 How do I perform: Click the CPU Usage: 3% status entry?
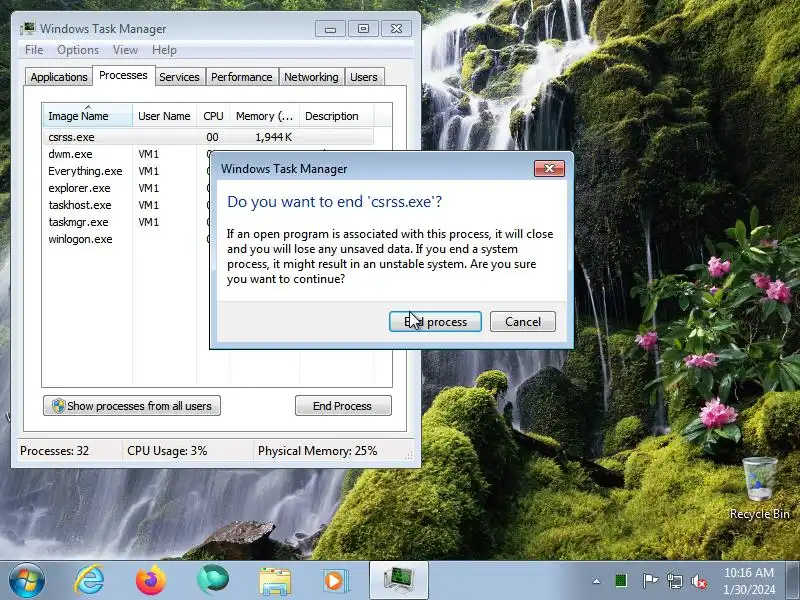pos(167,451)
